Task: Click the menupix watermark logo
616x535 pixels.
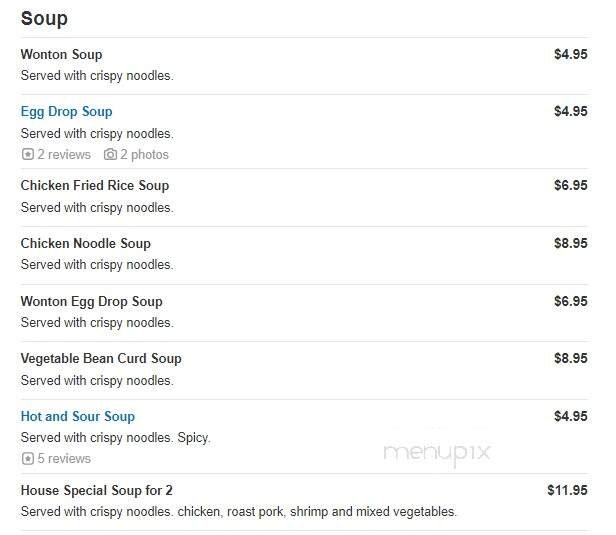Action: 437,452
